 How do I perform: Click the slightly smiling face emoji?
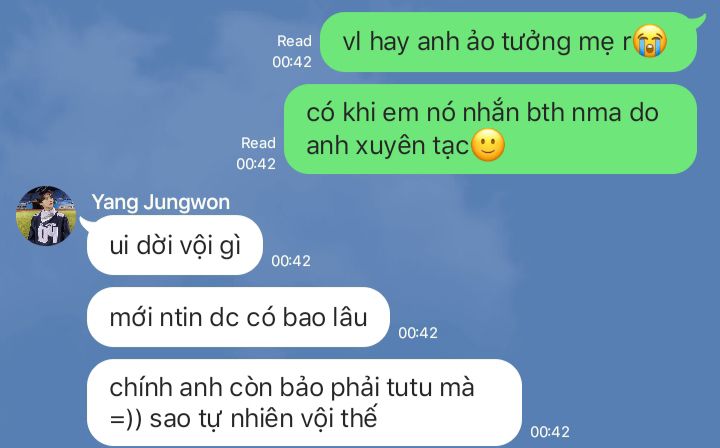[x=488, y=146]
